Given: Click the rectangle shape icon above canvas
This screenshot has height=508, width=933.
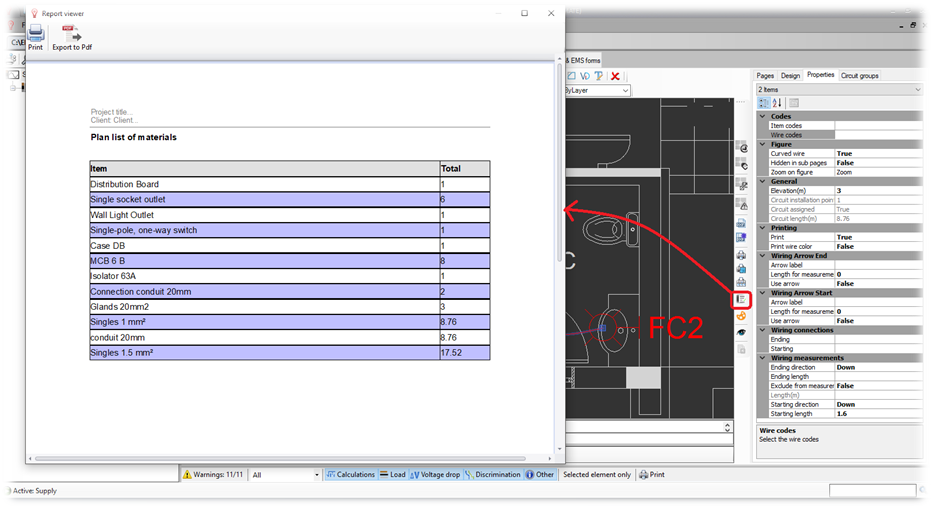Looking at the screenshot, I should (571, 76).
